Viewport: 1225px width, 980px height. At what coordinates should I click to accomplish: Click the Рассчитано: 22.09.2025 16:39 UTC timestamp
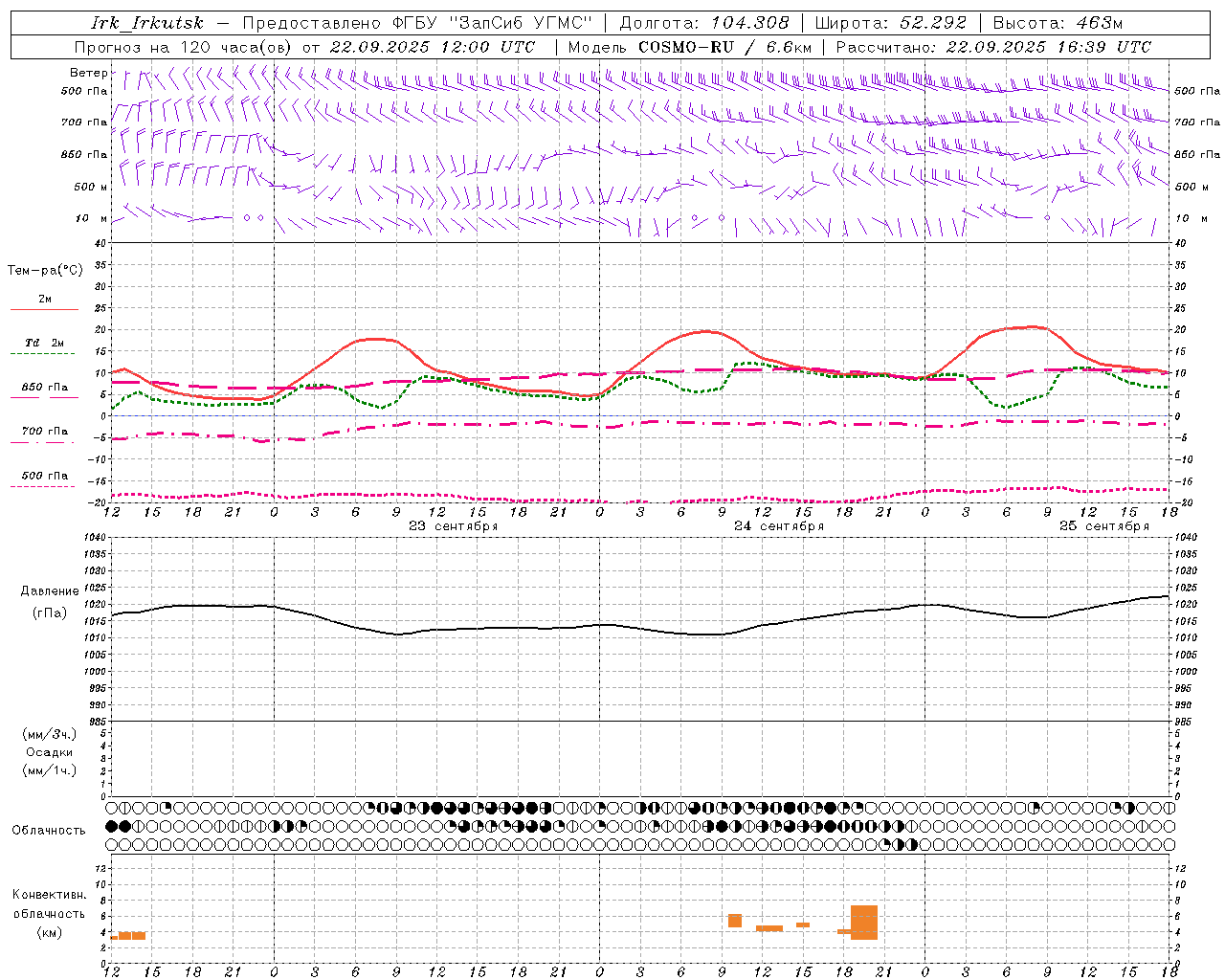pyautogui.click(x=993, y=47)
